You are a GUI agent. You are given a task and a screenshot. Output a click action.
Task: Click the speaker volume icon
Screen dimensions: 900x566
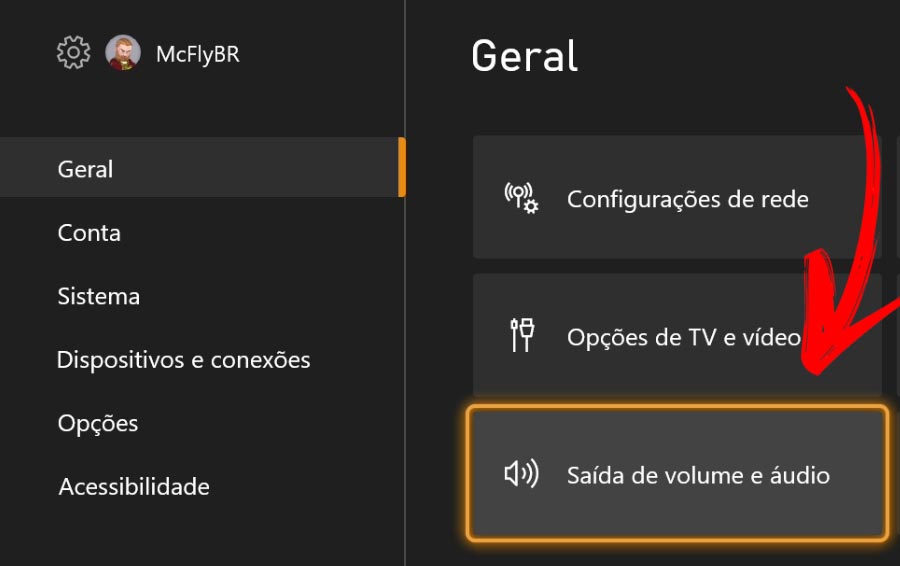[521, 474]
